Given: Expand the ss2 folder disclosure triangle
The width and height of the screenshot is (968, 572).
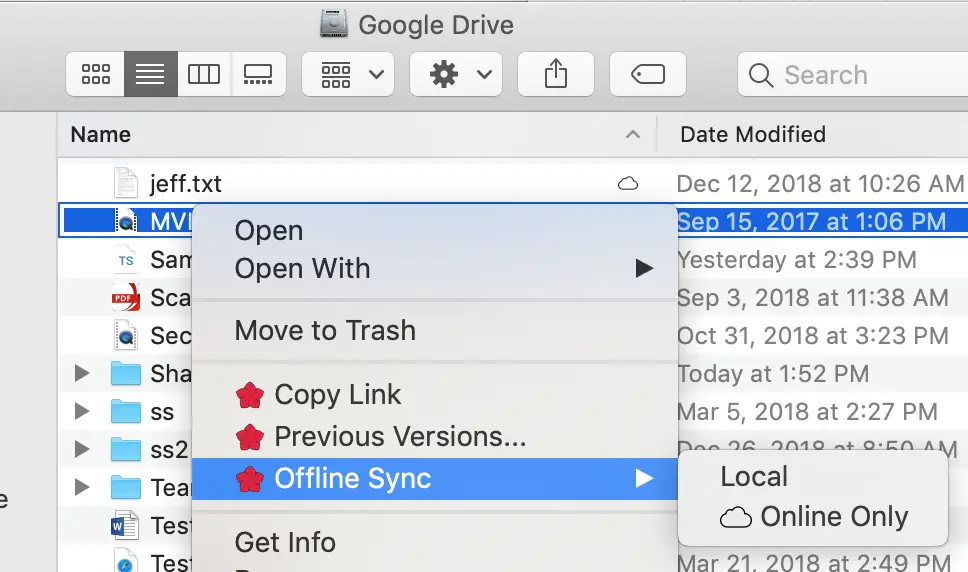Looking at the screenshot, I should click(x=81, y=449).
